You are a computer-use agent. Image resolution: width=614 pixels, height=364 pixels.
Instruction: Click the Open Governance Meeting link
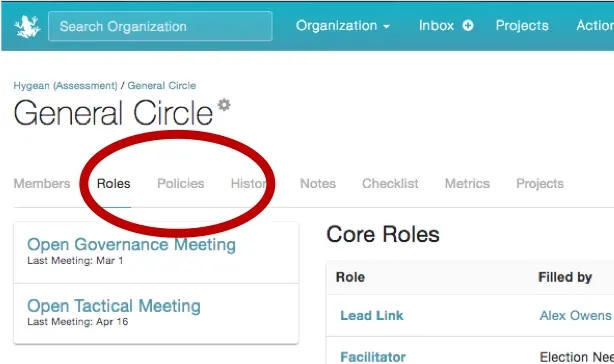pos(132,245)
